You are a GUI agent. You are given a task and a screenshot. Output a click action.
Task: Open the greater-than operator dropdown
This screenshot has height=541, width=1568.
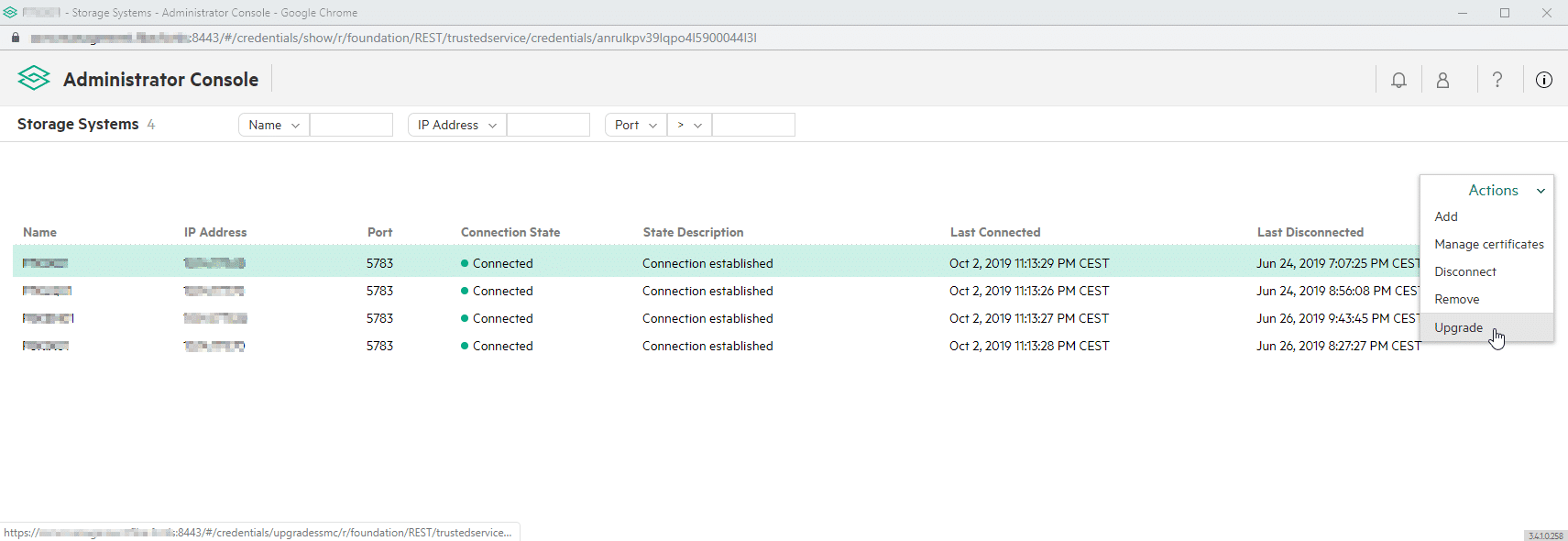689,125
